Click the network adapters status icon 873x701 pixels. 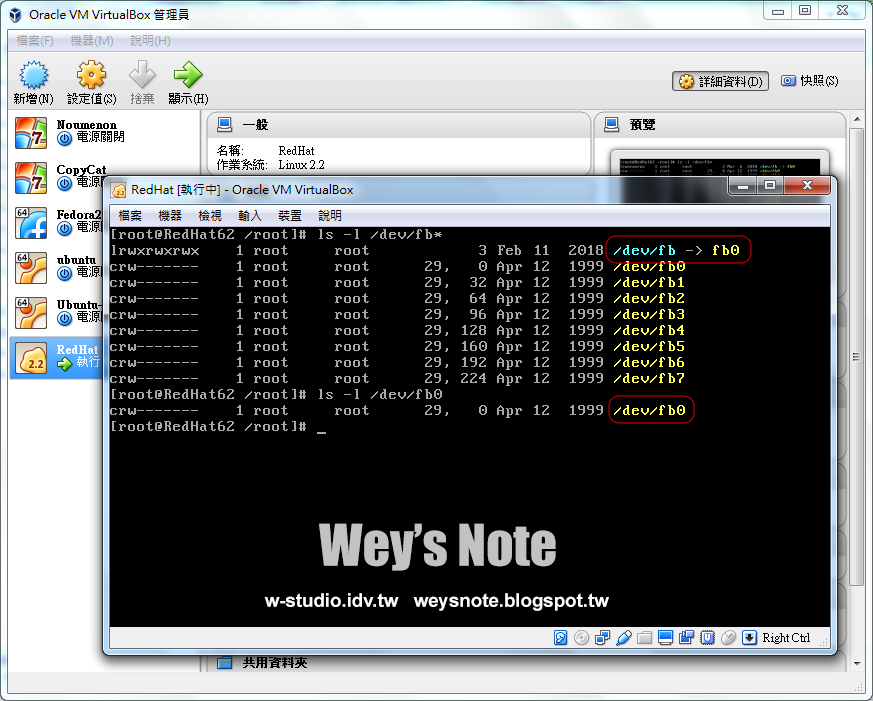click(602, 637)
